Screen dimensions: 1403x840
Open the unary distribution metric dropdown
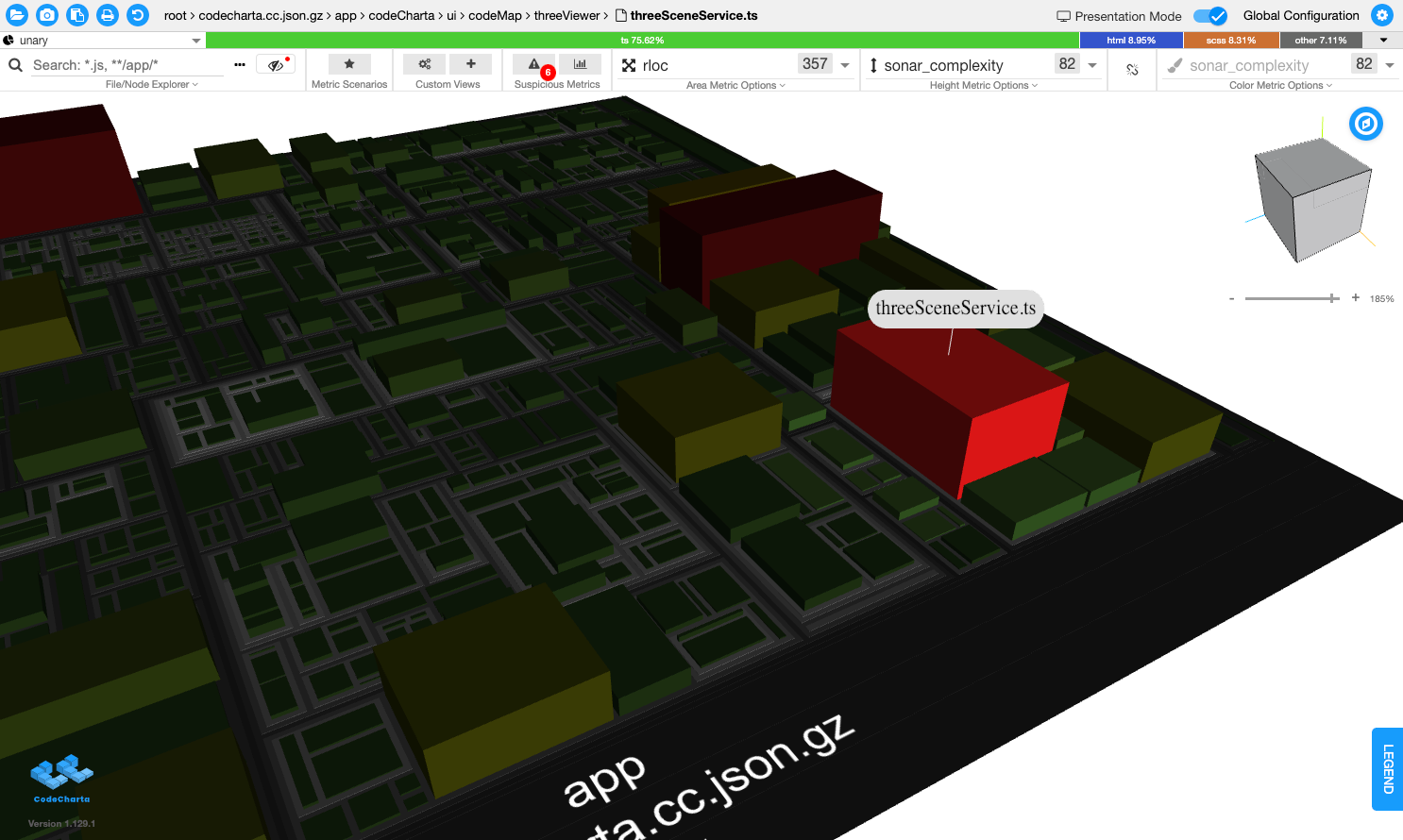click(x=196, y=41)
